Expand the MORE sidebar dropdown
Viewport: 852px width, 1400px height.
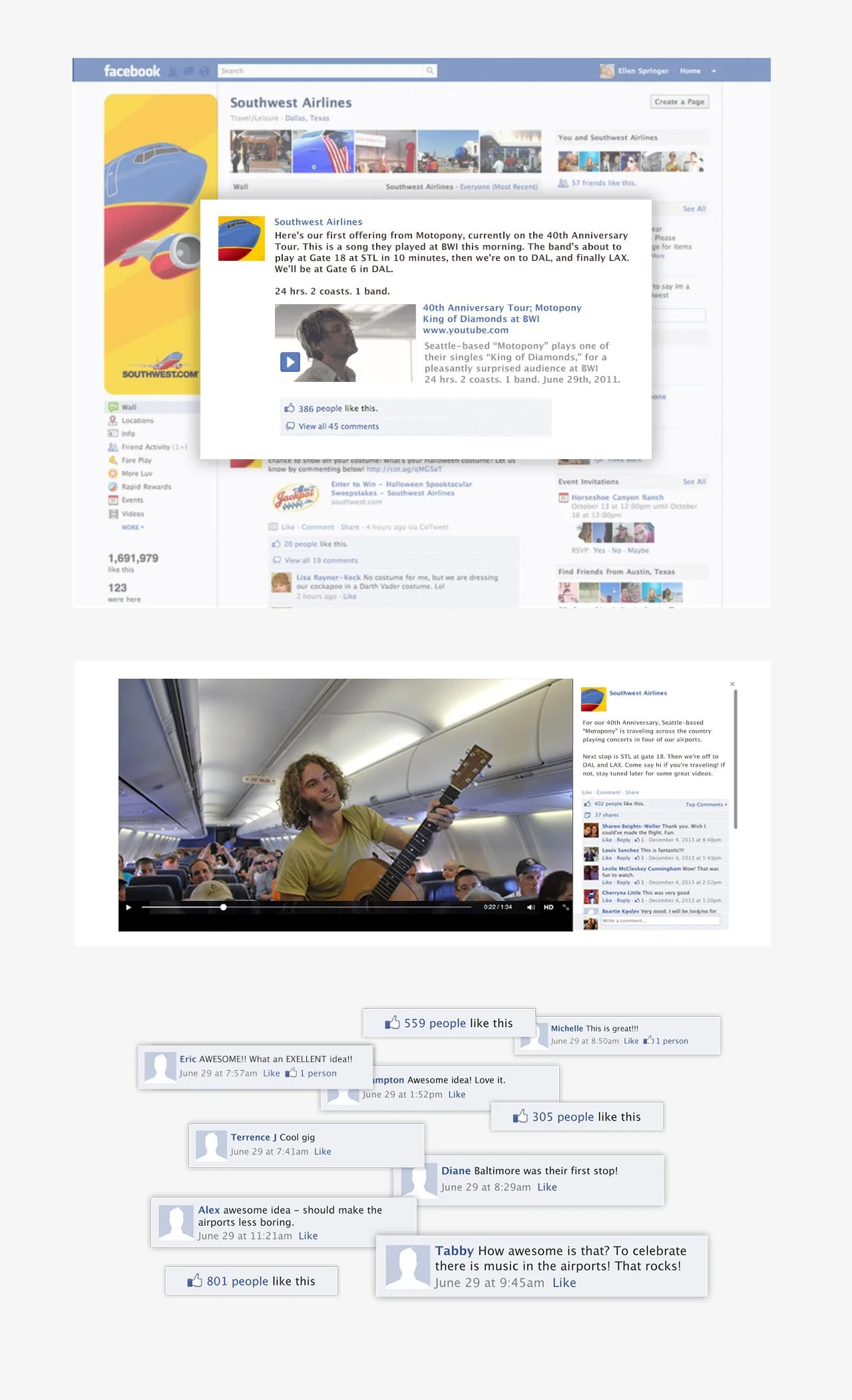[x=132, y=527]
